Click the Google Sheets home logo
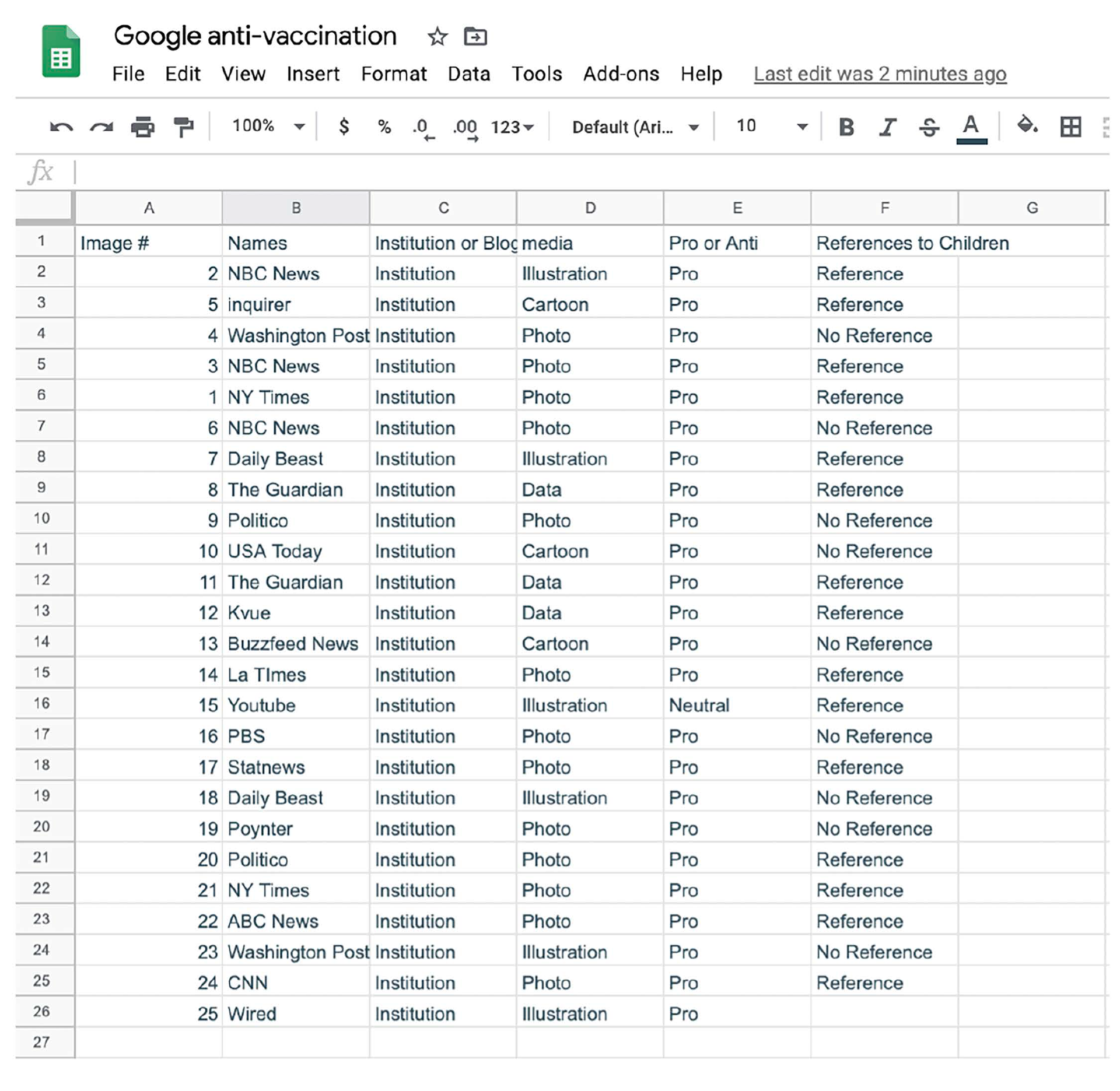1120x1091 pixels. click(x=61, y=52)
